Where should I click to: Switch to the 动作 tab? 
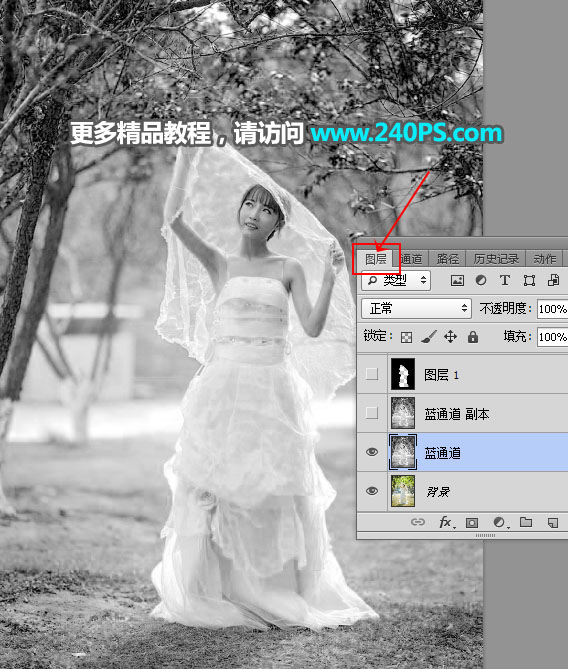point(545,259)
